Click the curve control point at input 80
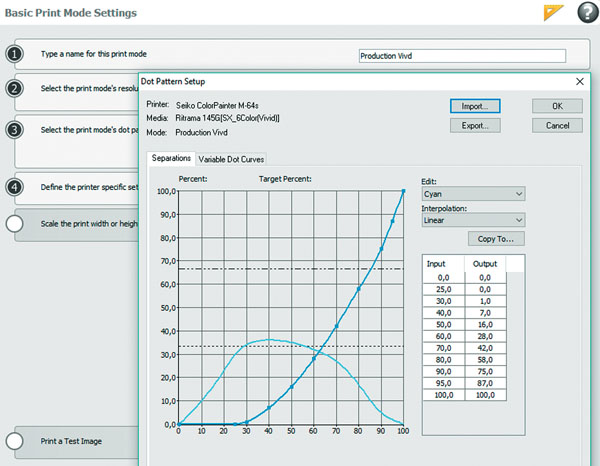This screenshot has width=600, height=466. point(359,289)
